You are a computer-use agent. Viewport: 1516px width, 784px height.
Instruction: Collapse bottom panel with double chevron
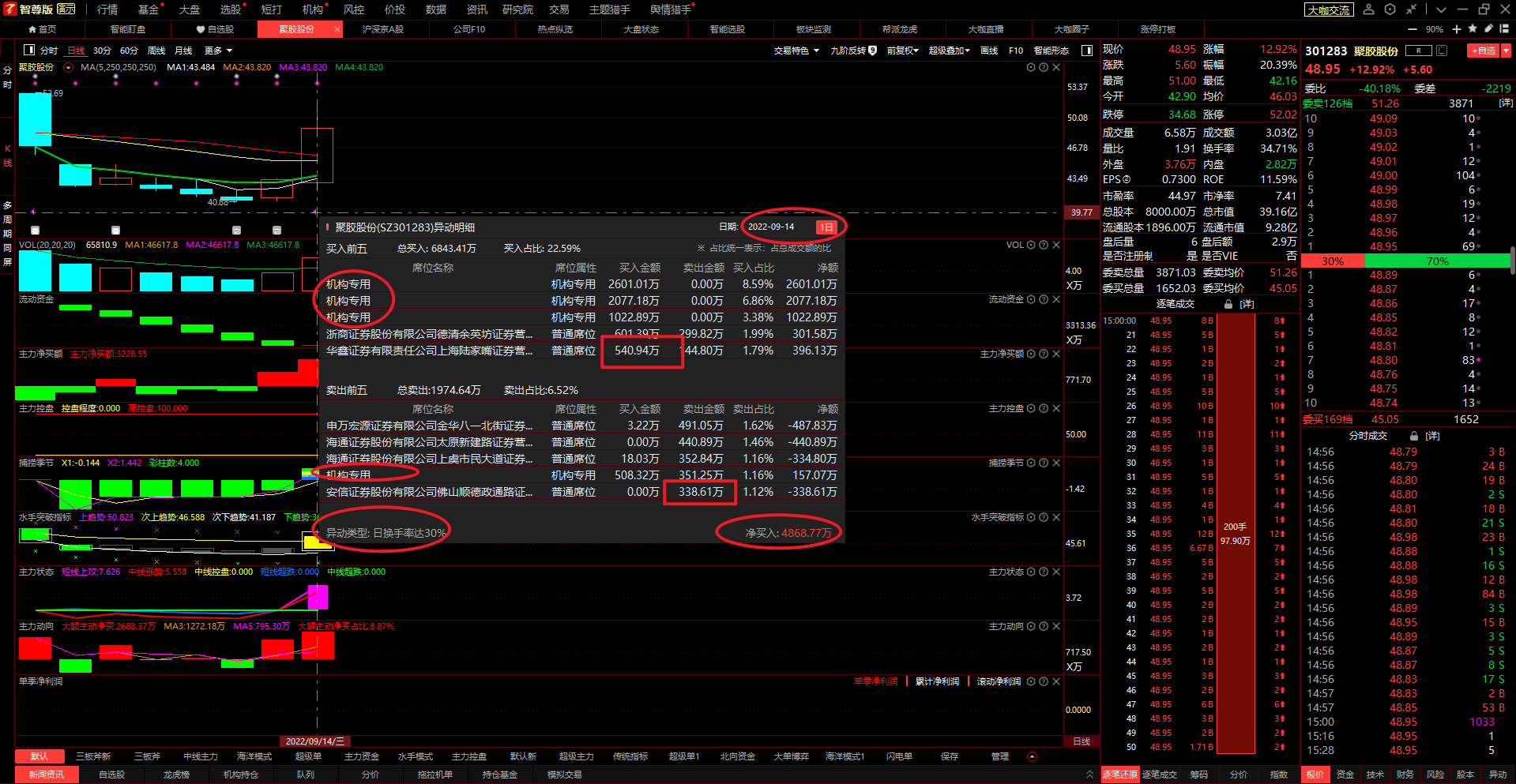1089,775
